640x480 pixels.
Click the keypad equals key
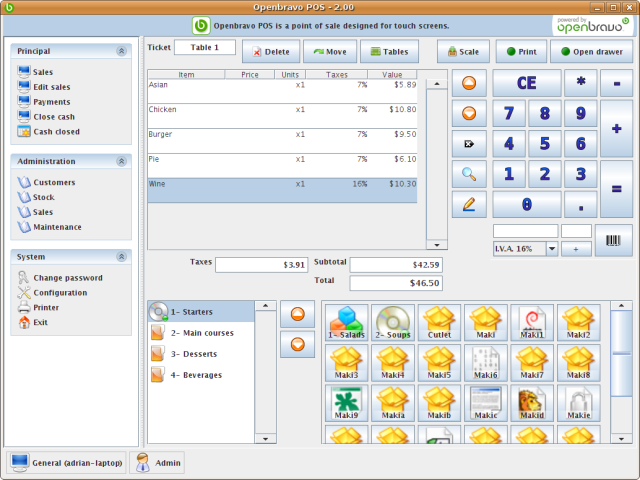pyautogui.click(x=616, y=189)
